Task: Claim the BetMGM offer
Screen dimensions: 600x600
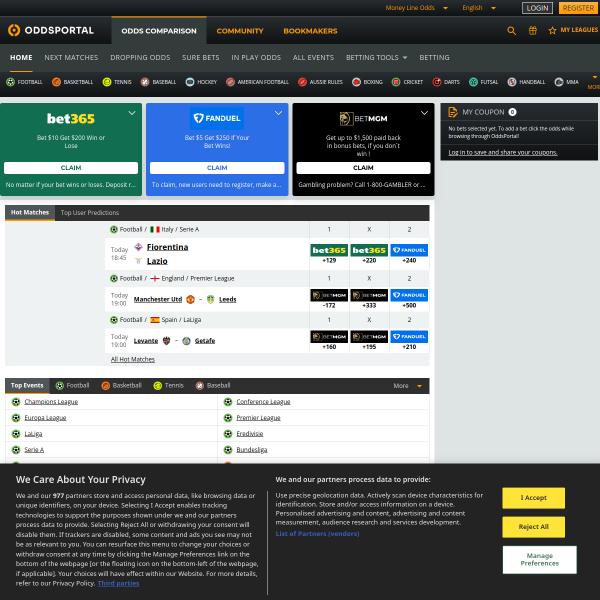Action: [x=364, y=168]
